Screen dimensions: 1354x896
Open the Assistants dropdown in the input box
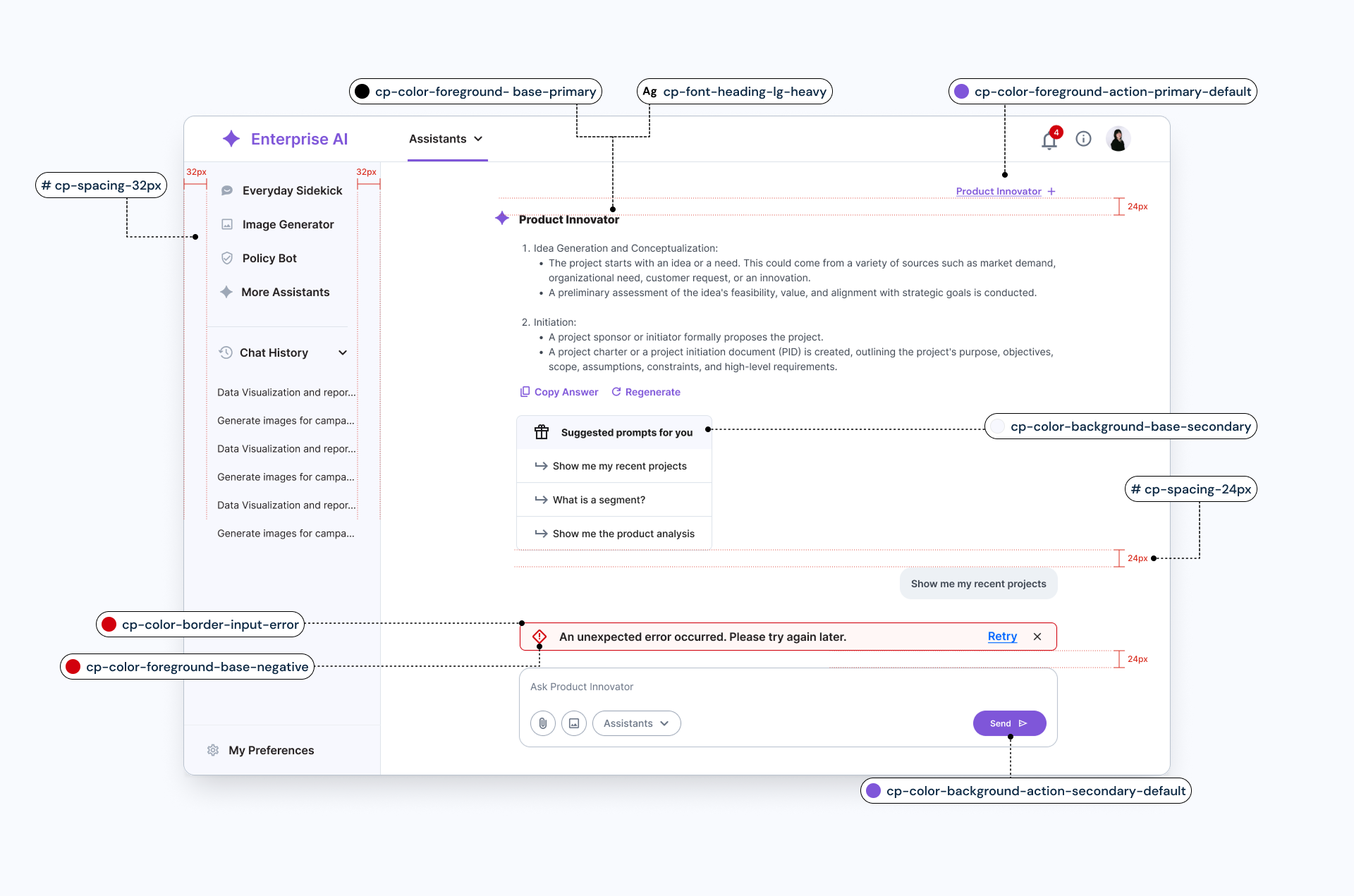tap(636, 723)
